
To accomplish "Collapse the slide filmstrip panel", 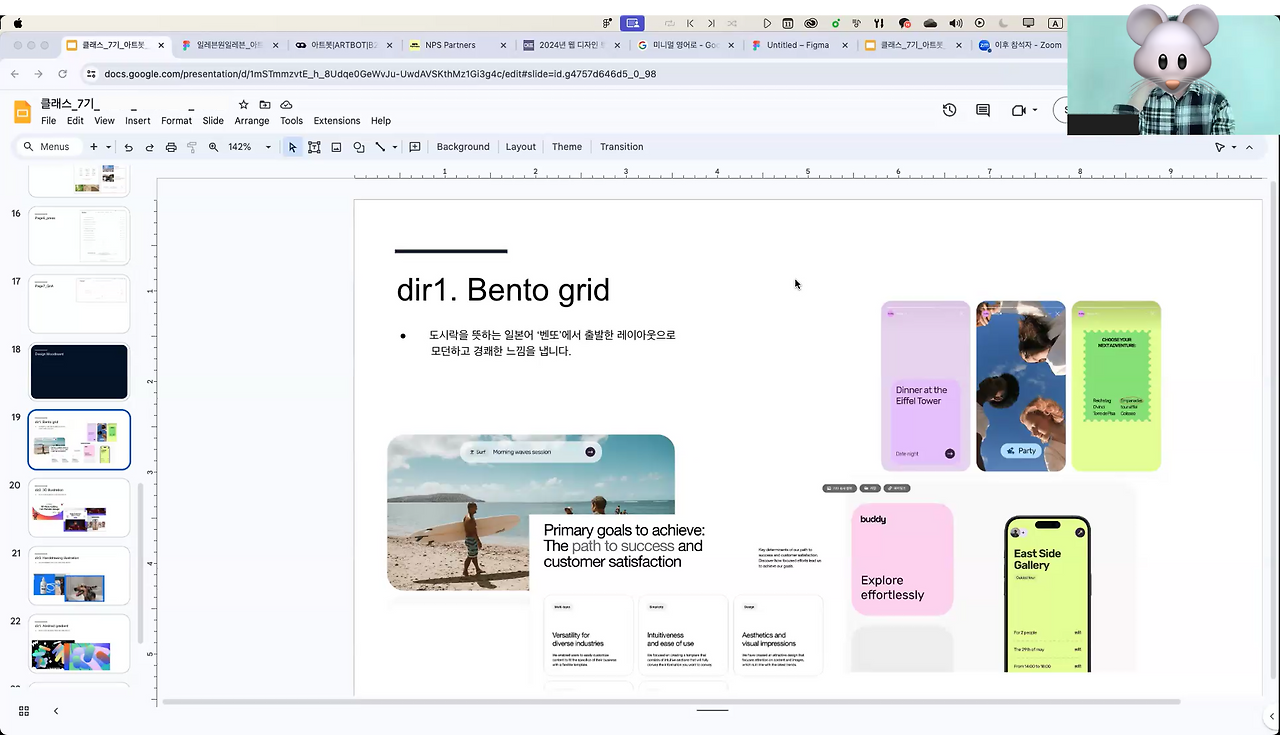I will coord(56,711).
